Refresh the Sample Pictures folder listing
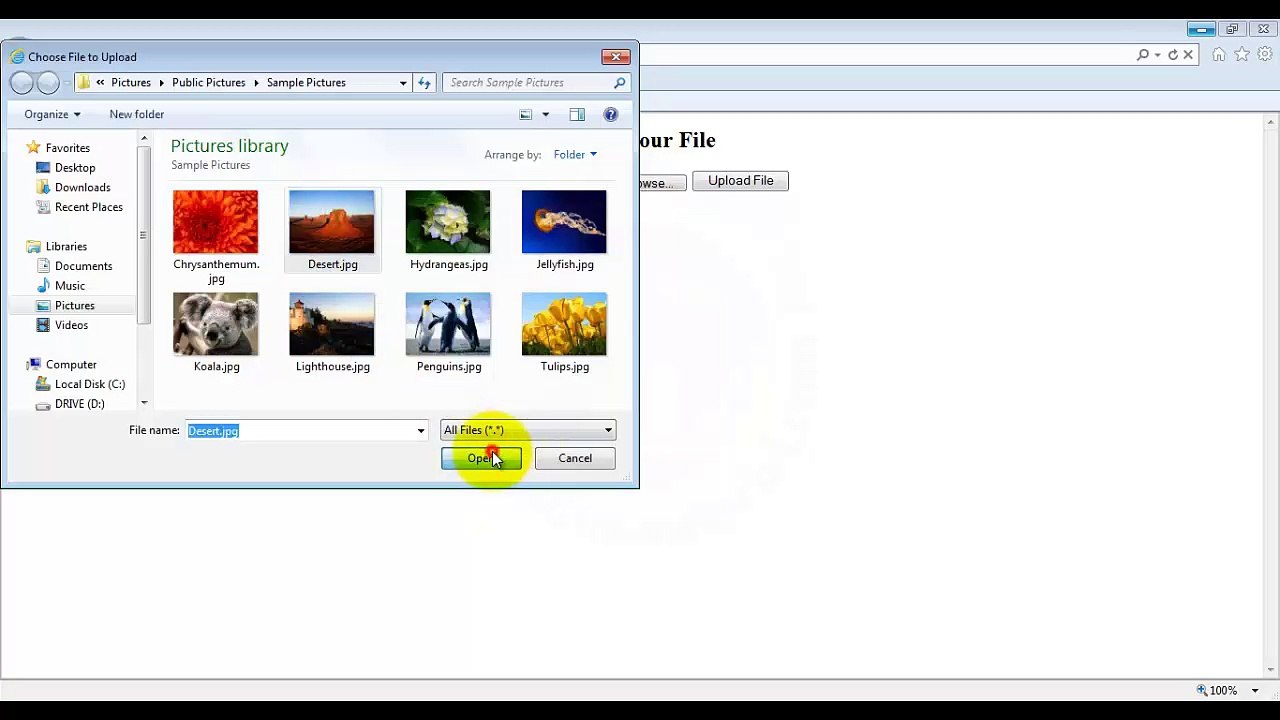Image resolution: width=1280 pixels, height=720 pixels. [424, 83]
